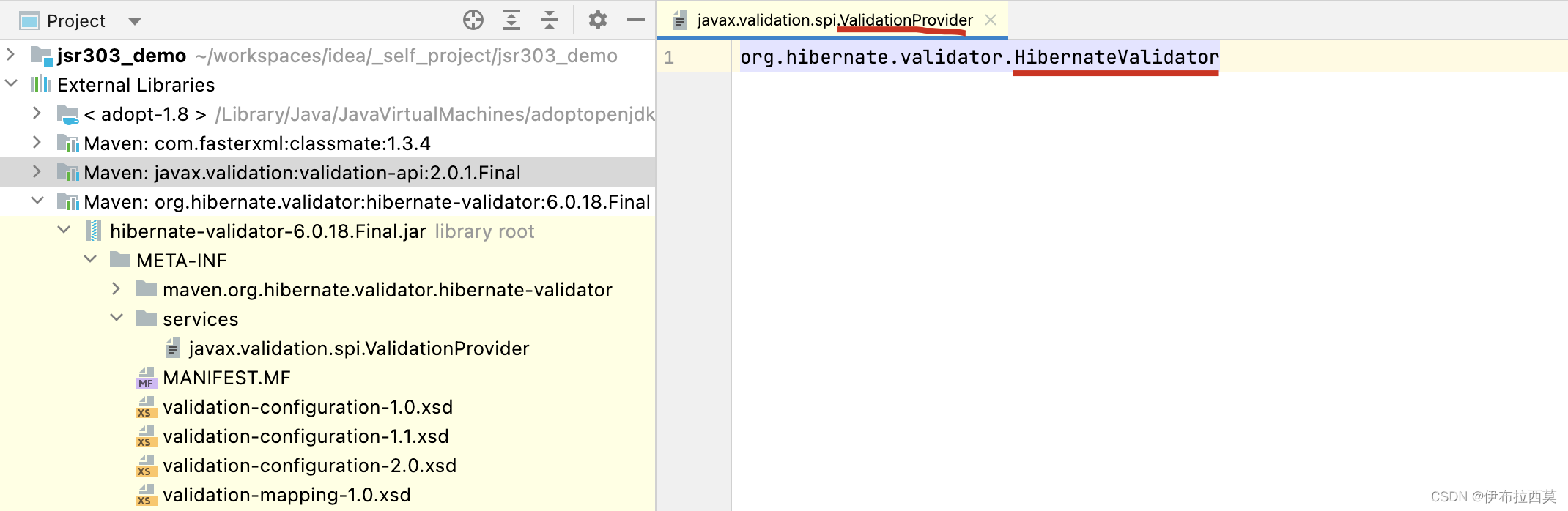1568x511 pixels.
Task: Click the XSD icon of validation-configuration-2.0.xsd
Action: (x=147, y=466)
